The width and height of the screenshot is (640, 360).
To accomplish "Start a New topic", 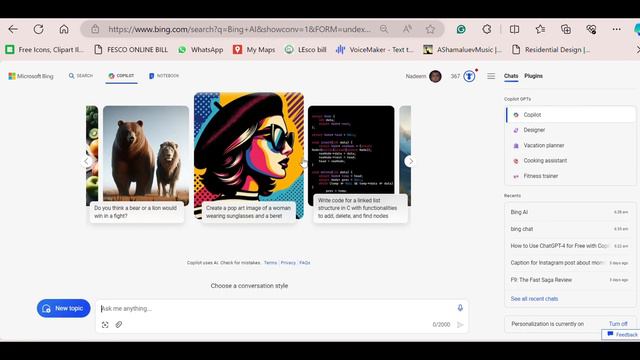I will (63, 308).
